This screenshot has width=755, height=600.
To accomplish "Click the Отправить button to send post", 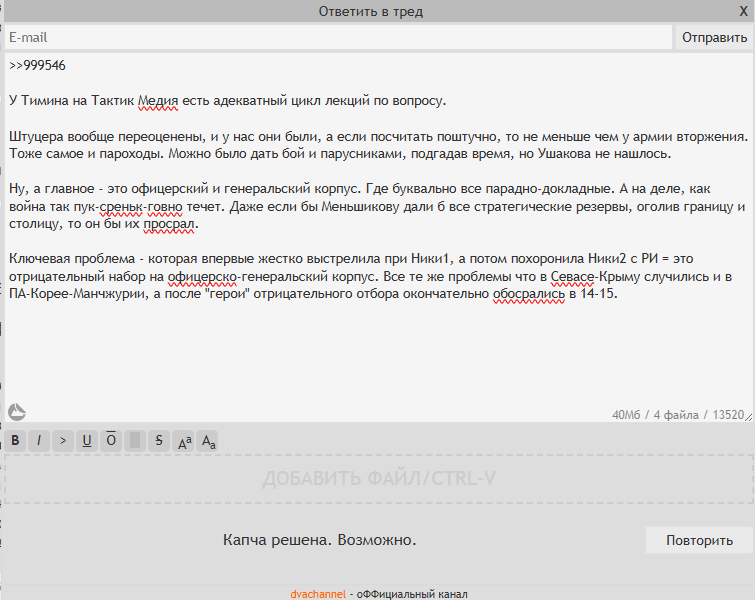I will pos(715,37).
